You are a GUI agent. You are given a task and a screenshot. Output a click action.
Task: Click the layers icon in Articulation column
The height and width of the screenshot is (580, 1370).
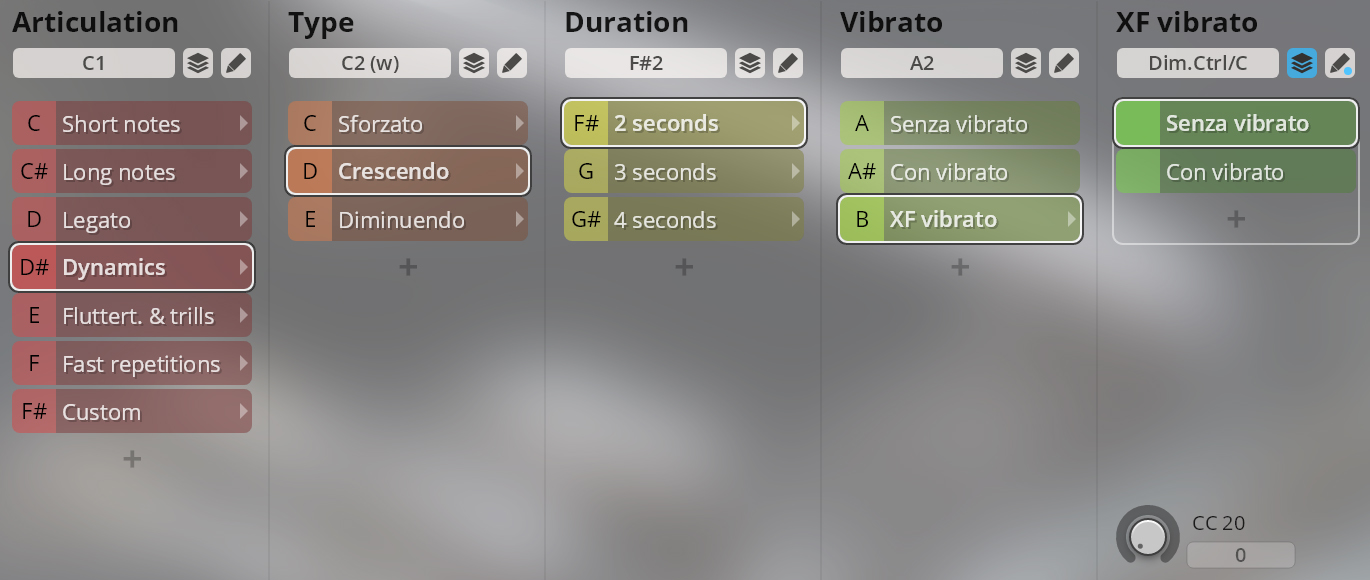(198, 63)
